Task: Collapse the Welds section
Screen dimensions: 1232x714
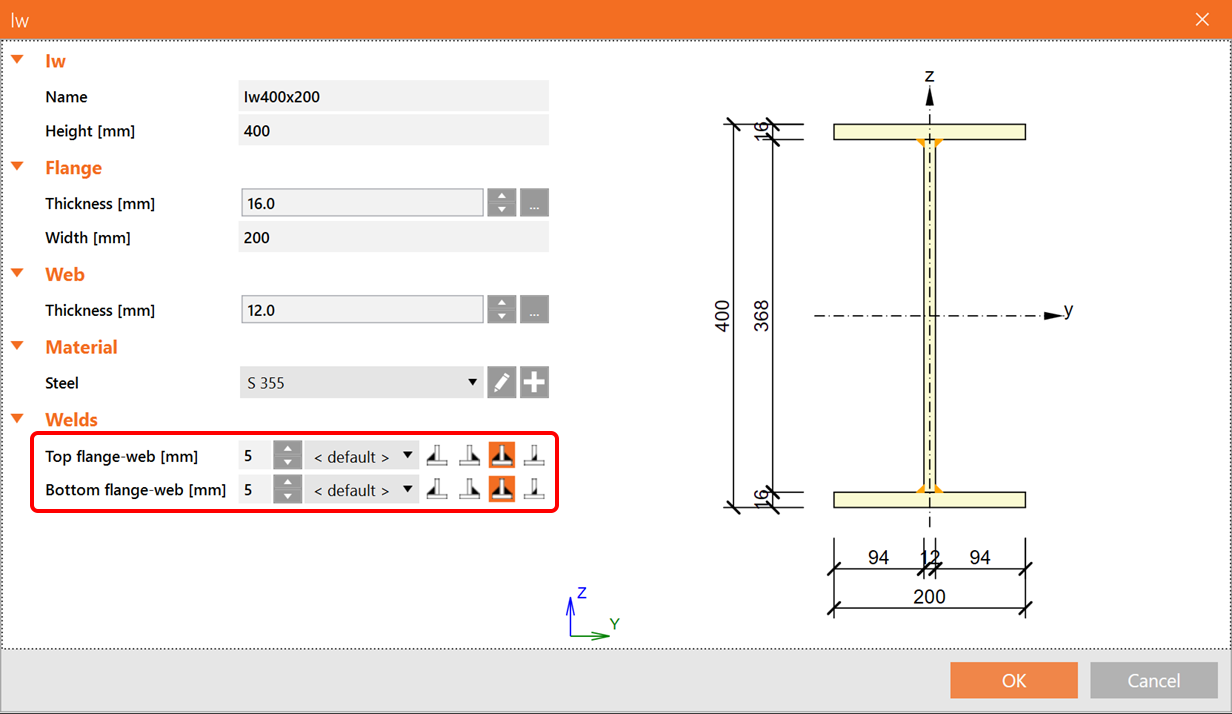Action: click(17, 419)
